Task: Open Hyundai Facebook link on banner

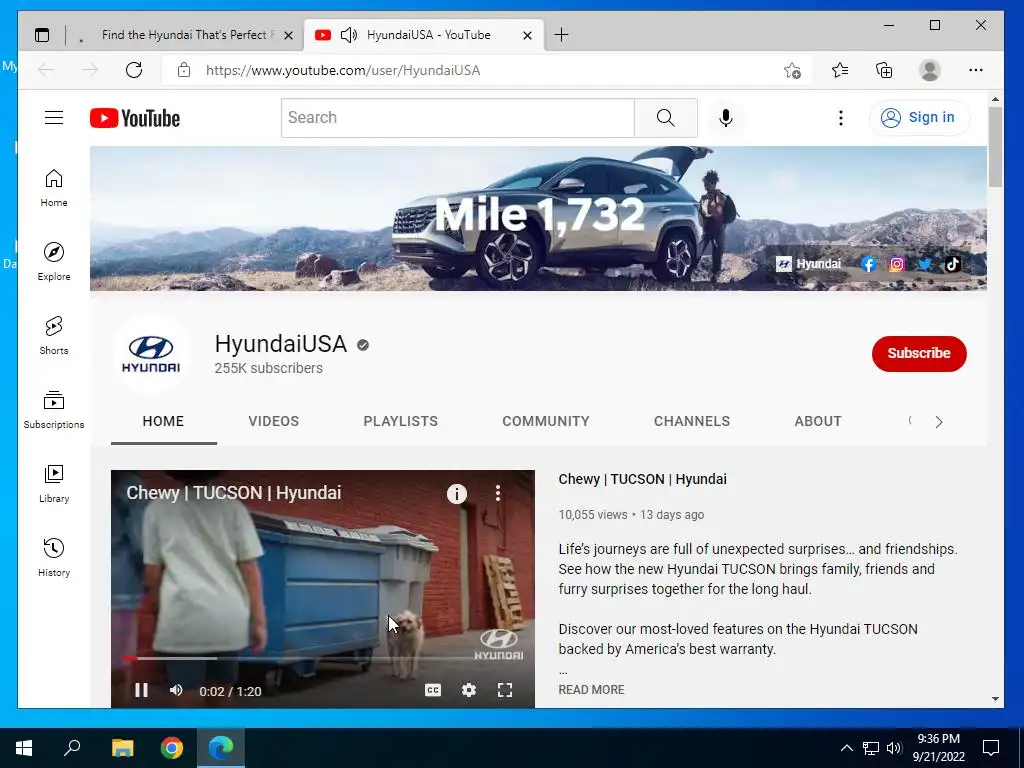Action: (869, 264)
